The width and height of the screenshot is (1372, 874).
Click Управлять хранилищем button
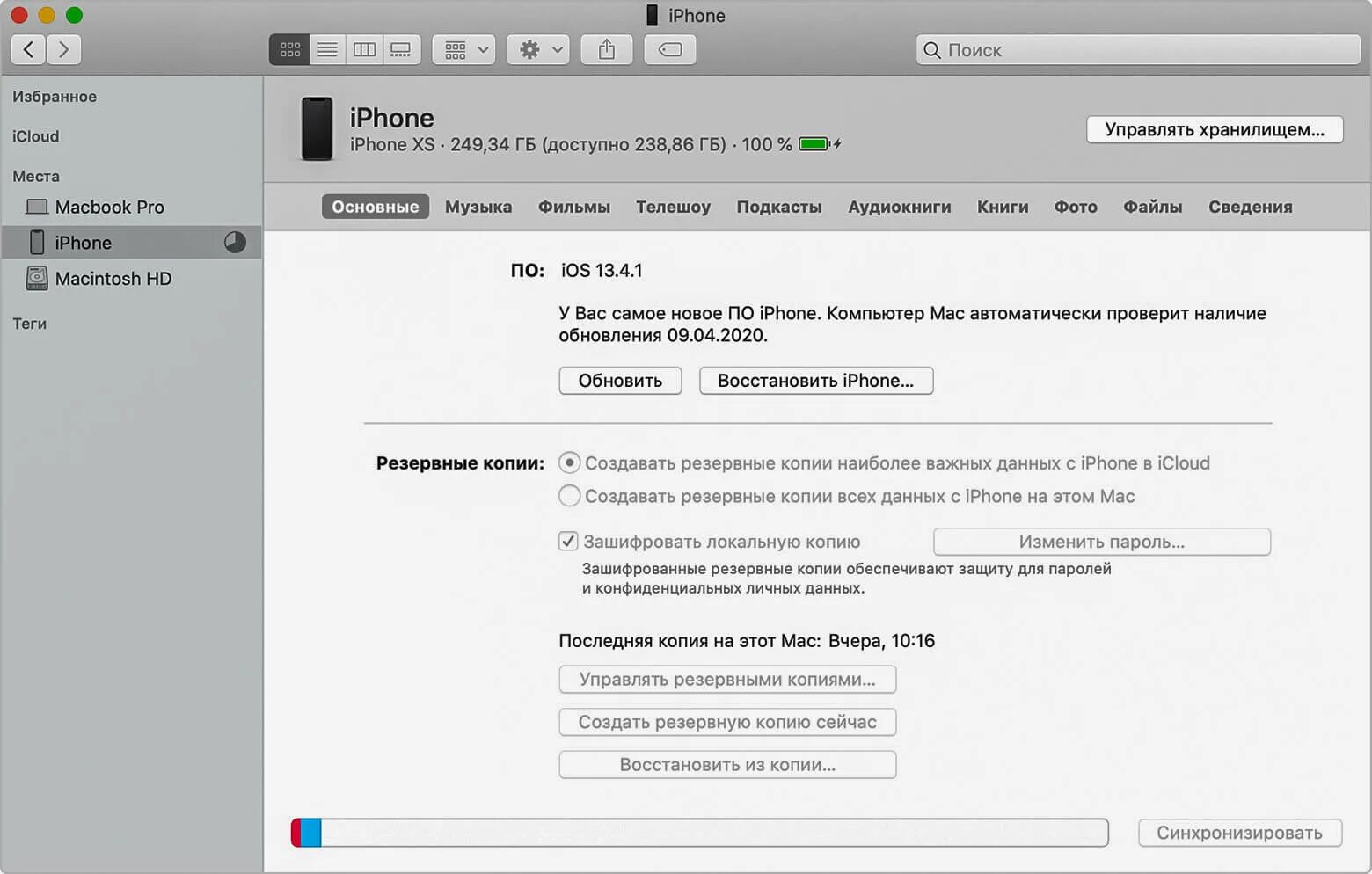(1215, 129)
